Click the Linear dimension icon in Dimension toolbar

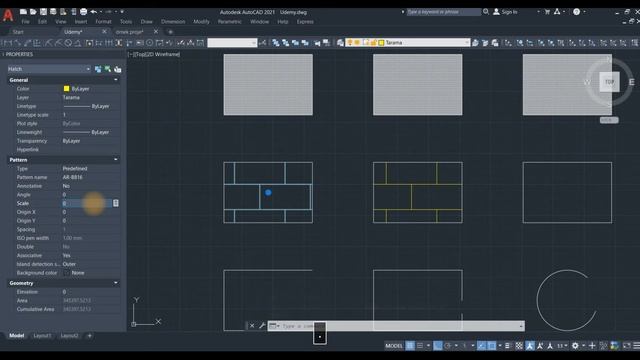[7, 42]
